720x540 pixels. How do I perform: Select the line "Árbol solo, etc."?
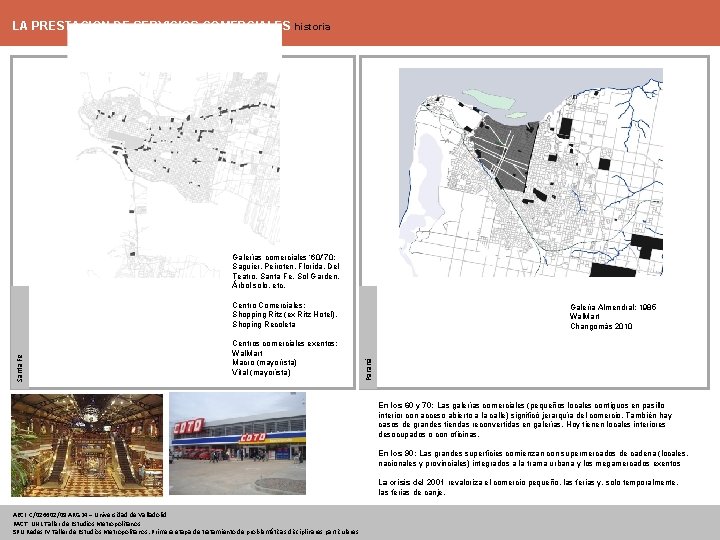click(259, 285)
